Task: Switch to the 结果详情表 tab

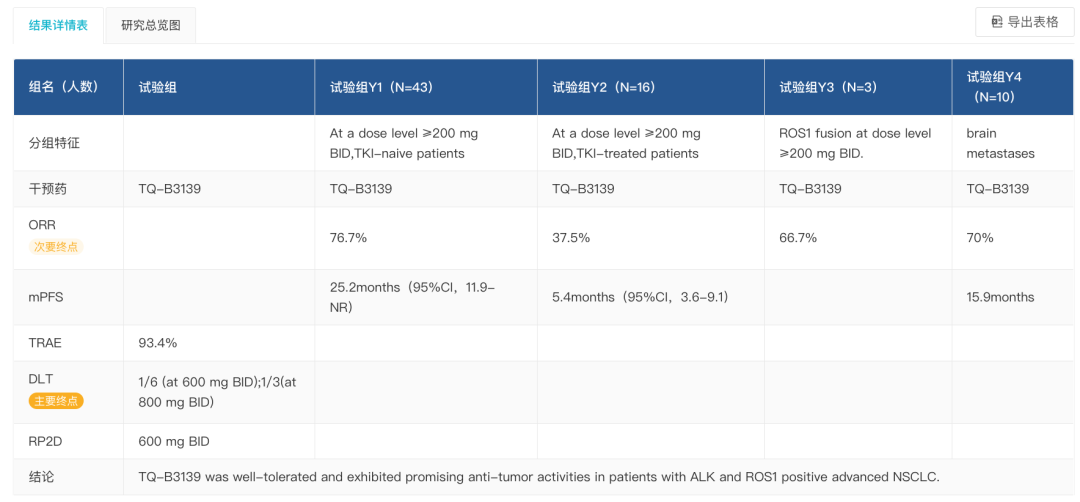Action: 58,25
